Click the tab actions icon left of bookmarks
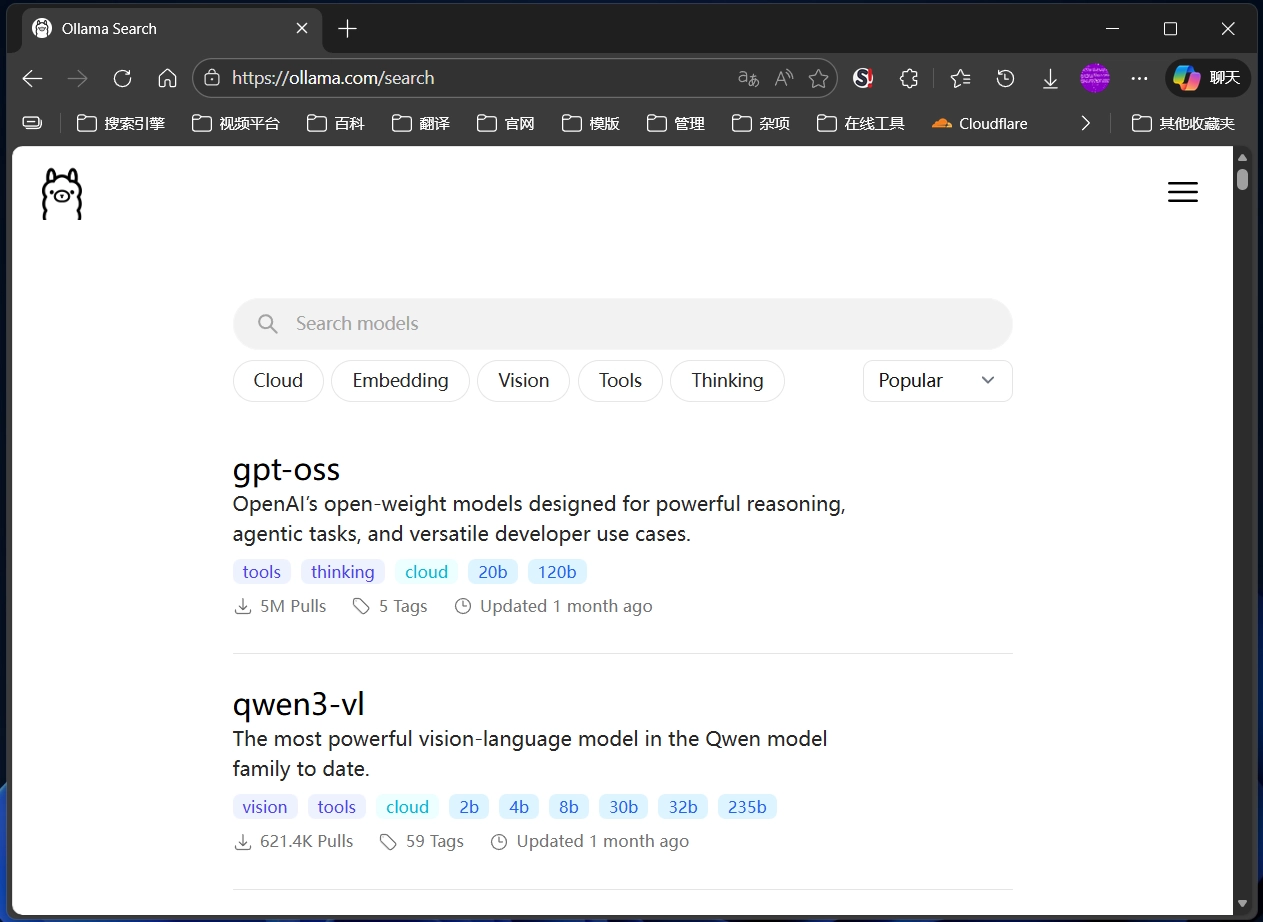Image resolution: width=1263 pixels, height=922 pixels. click(32, 123)
